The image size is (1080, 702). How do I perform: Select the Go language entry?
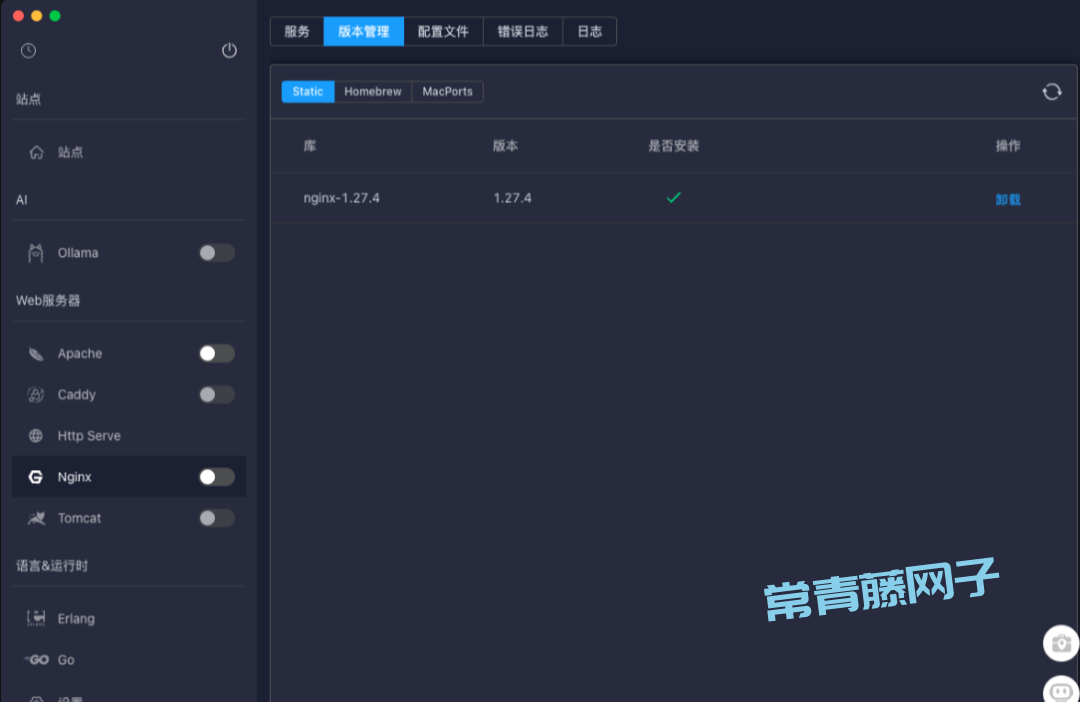pos(64,659)
